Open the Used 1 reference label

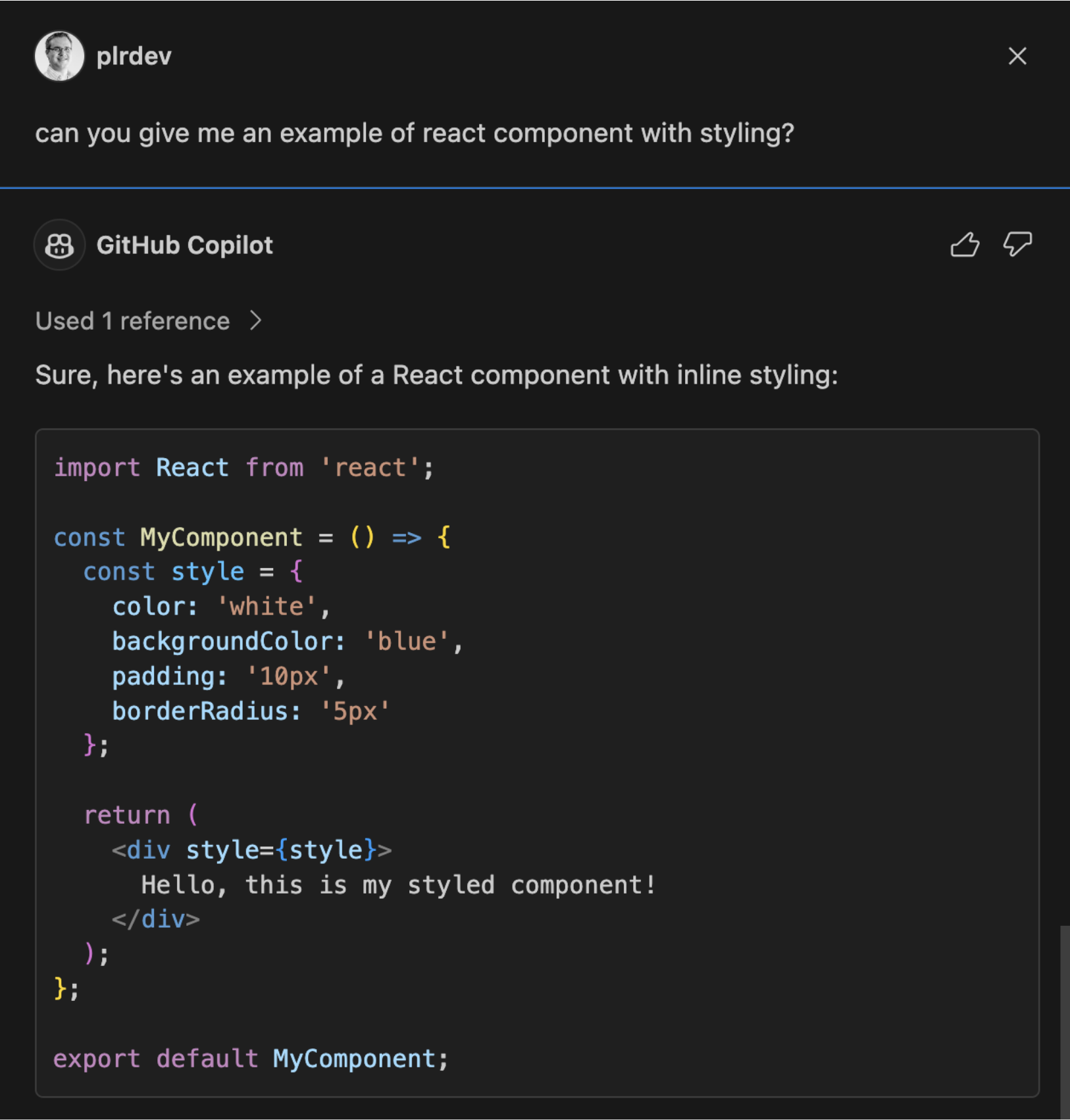coord(132,321)
